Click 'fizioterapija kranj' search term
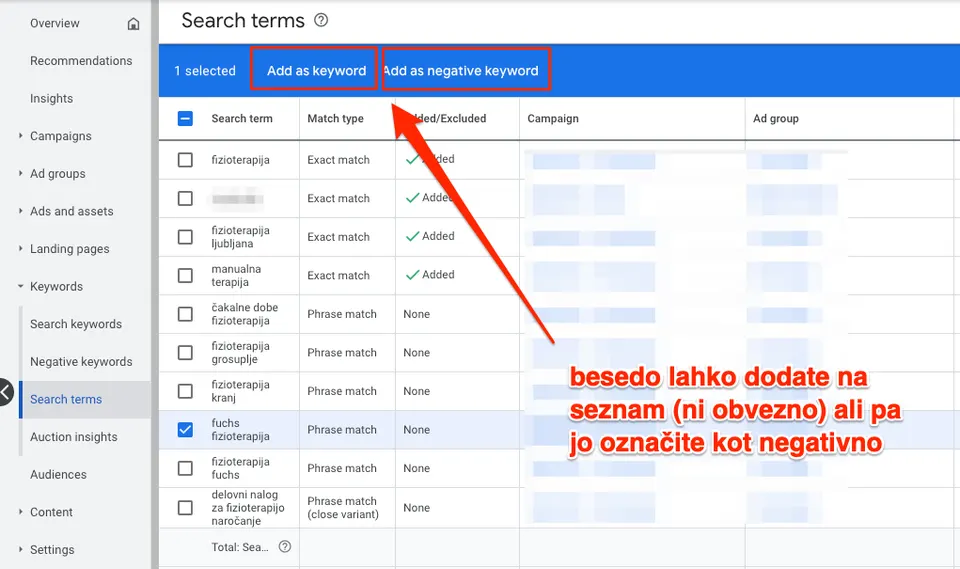The width and height of the screenshot is (960, 569). click(241, 391)
